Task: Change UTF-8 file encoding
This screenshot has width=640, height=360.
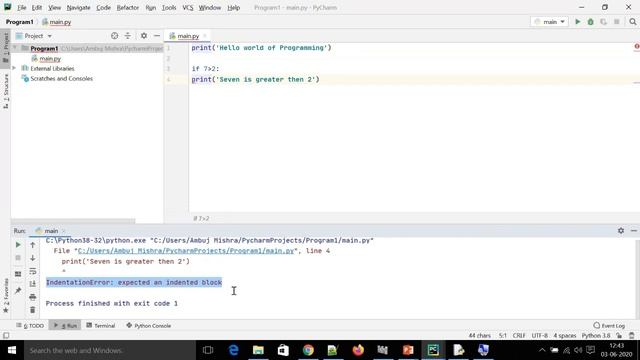Action: [x=540, y=336]
